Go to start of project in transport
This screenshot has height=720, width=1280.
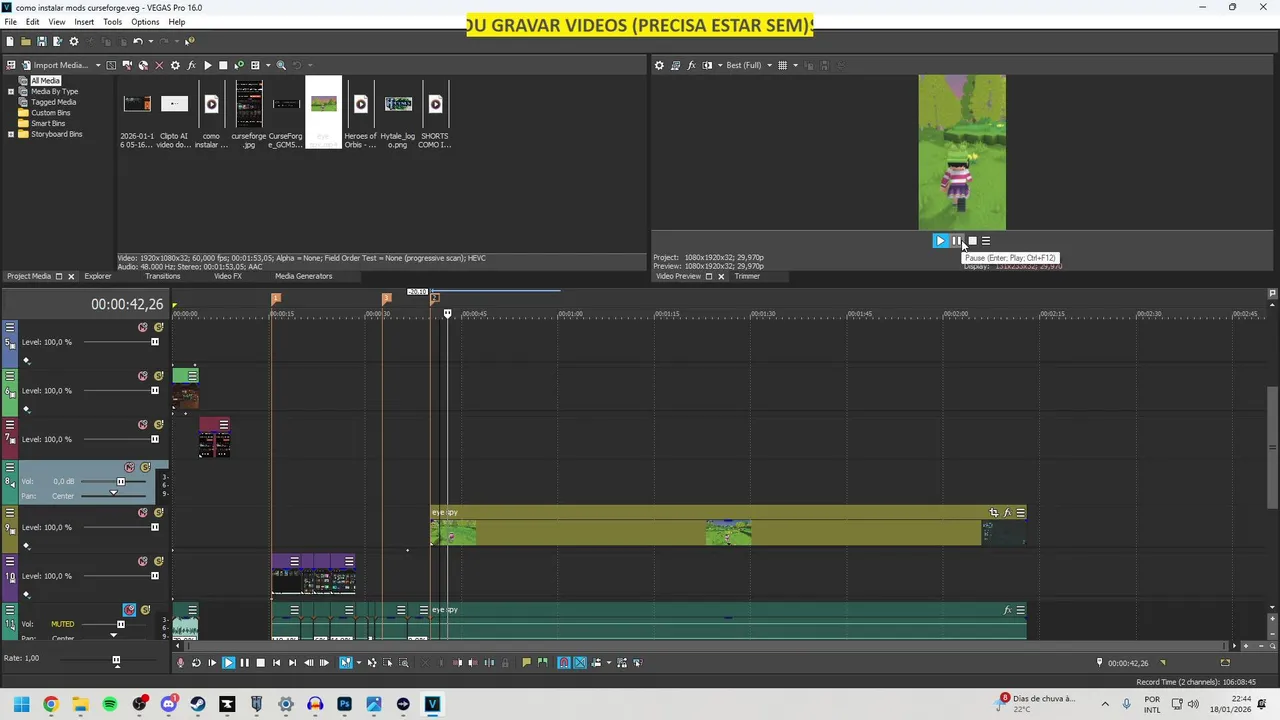[276, 662]
